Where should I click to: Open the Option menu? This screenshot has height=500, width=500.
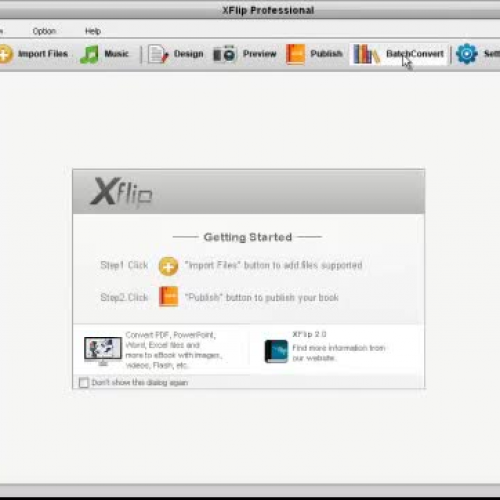pos(44,31)
